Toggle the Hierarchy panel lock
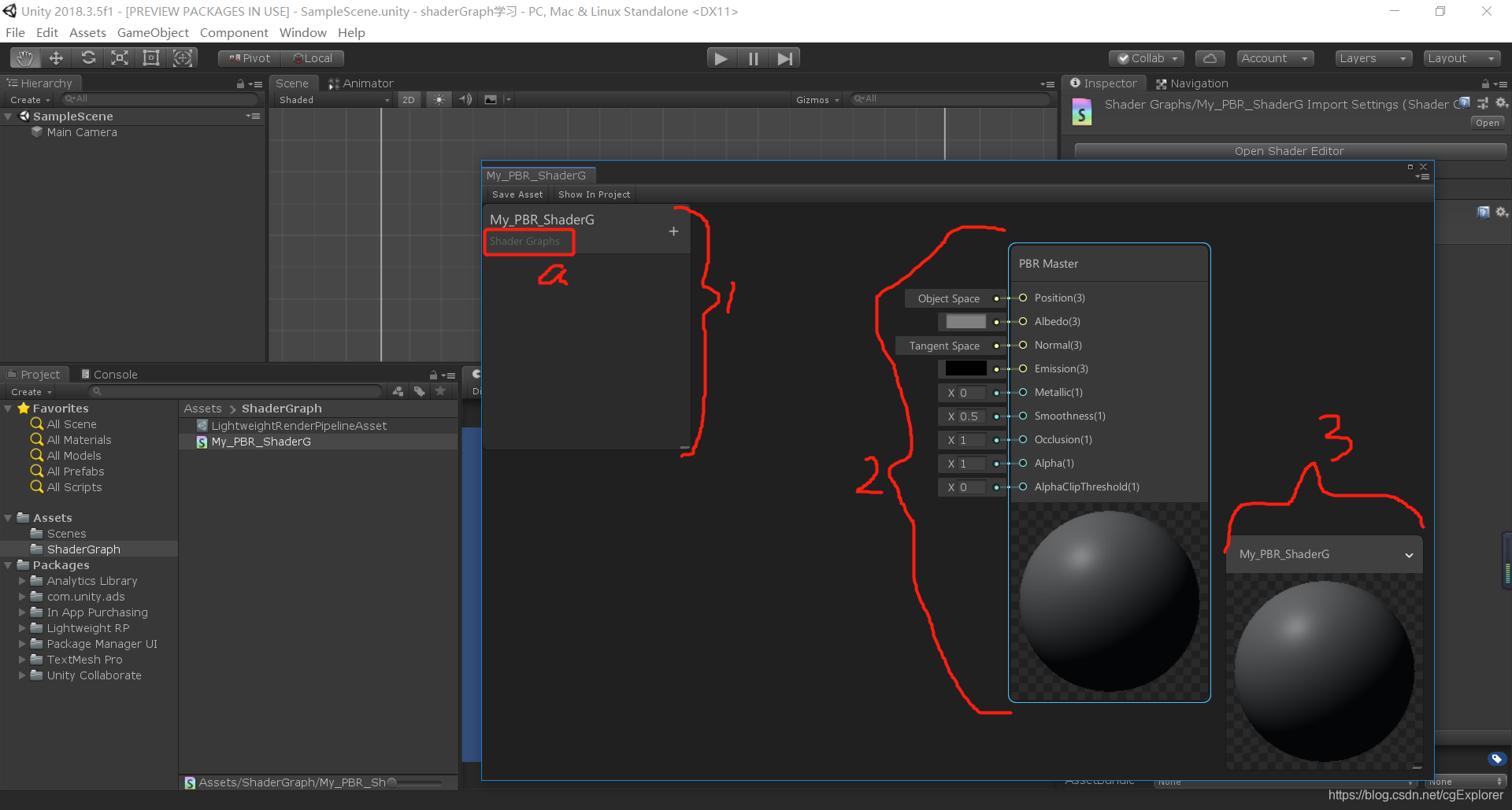1512x810 pixels. pyautogui.click(x=240, y=83)
